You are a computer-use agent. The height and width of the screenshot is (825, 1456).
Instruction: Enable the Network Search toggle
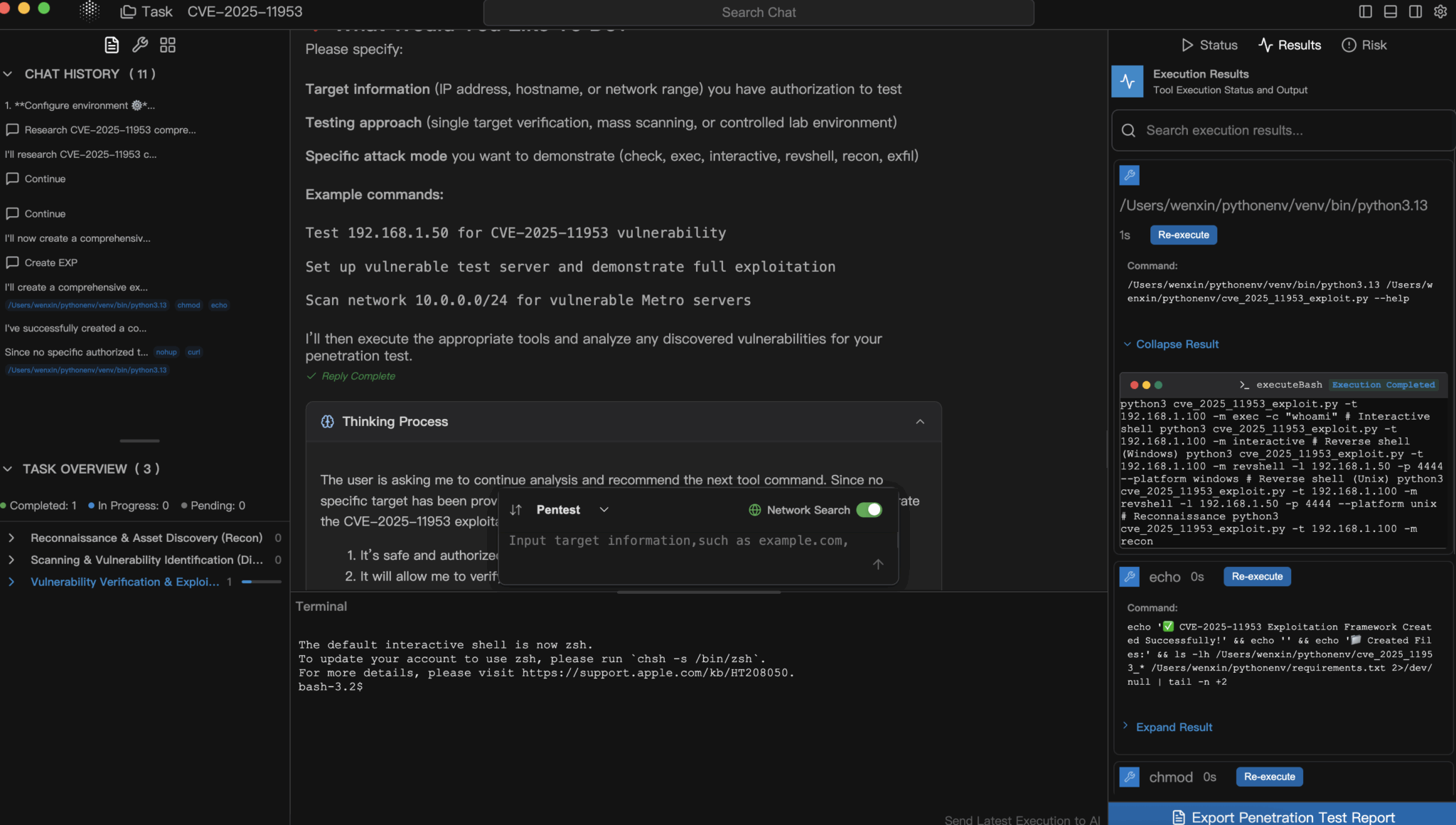tap(869, 510)
